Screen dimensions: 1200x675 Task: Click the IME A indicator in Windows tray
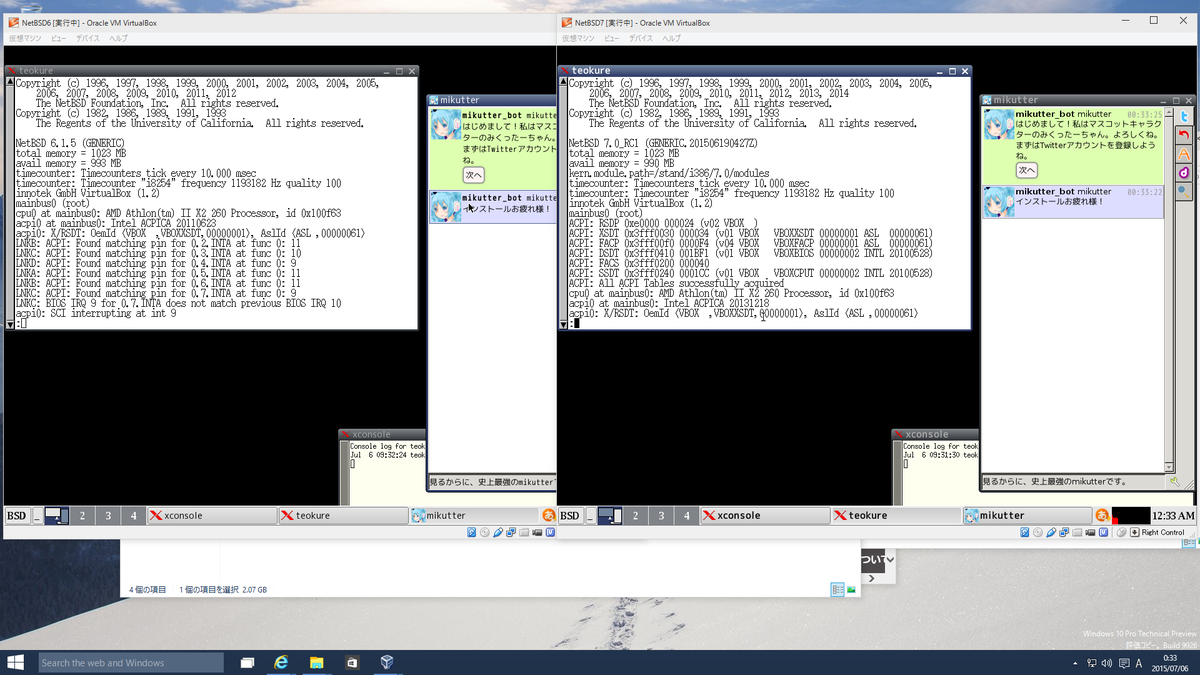(x=1138, y=663)
